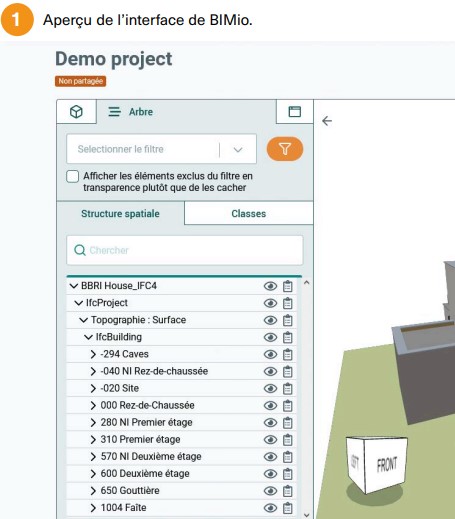The height and width of the screenshot is (519, 455).
Task: Select the Arbre tab label
Action: point(141,112)
